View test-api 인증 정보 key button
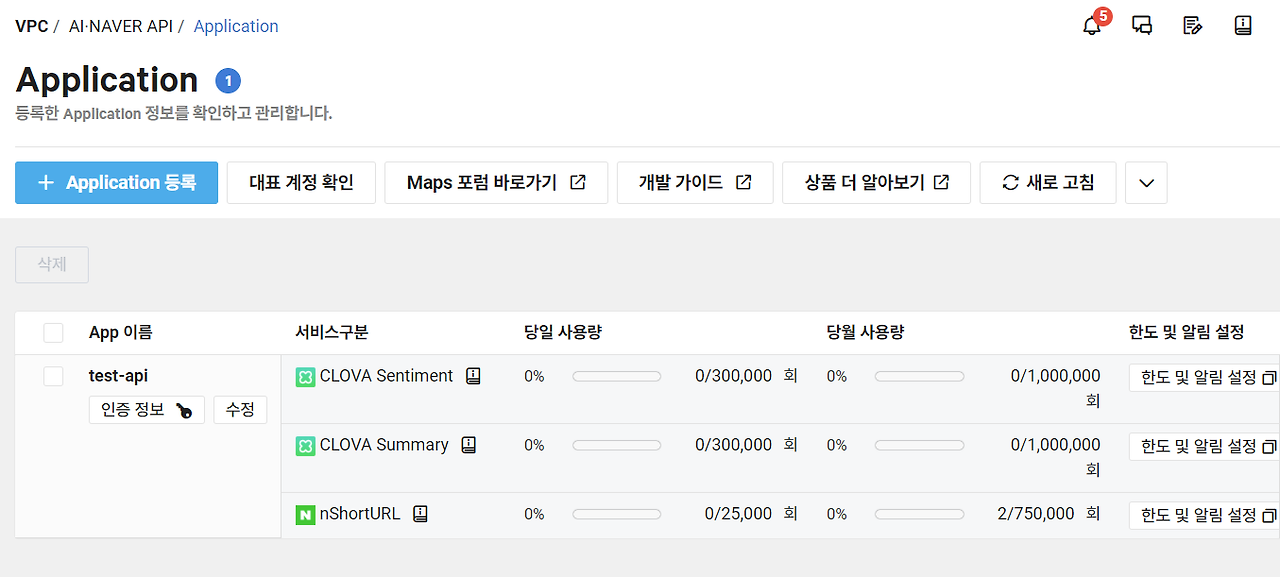The image size is (1280, 577). click(147, 410)
